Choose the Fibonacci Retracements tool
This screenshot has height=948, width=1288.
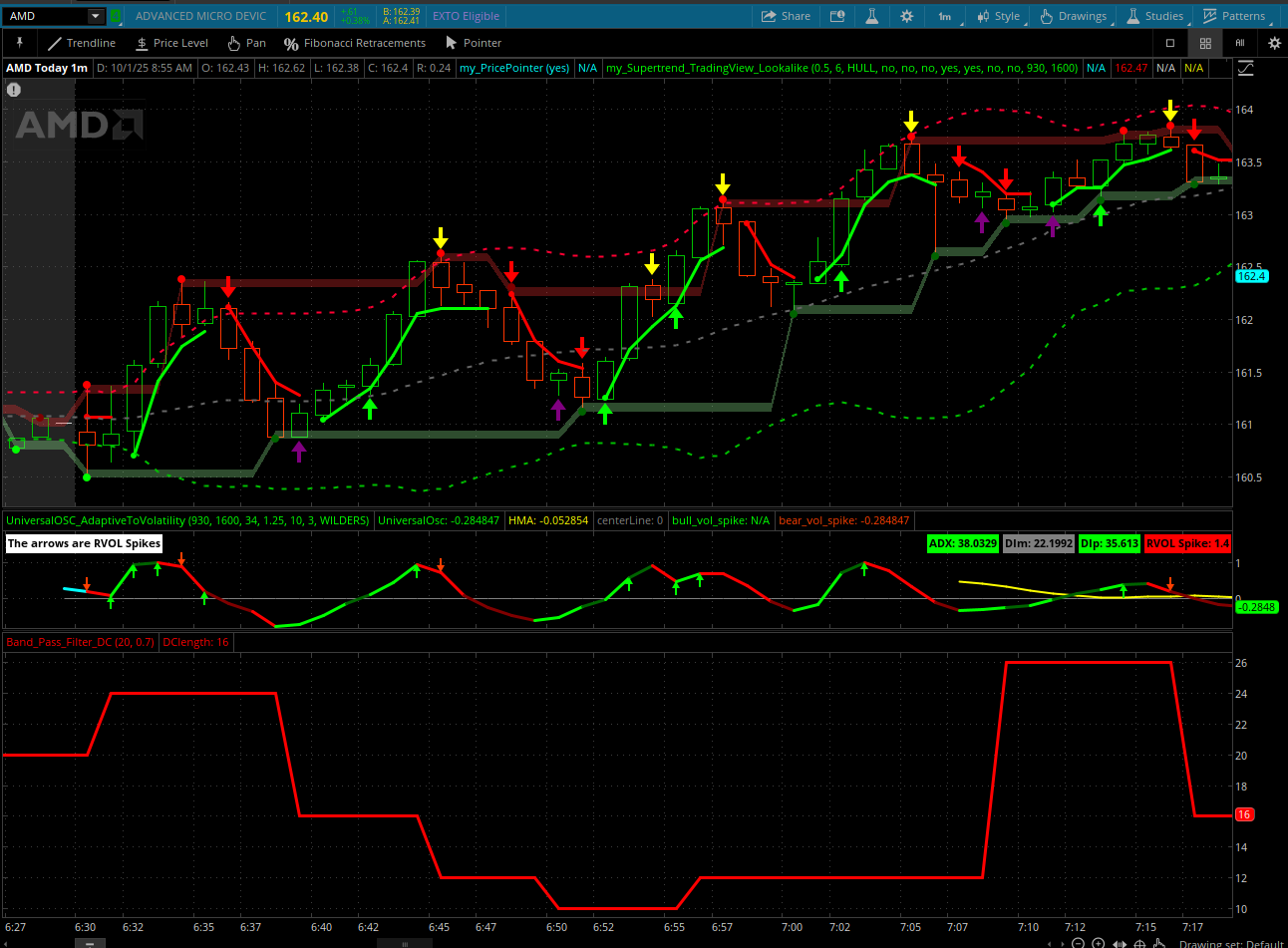tap(355, 43)
